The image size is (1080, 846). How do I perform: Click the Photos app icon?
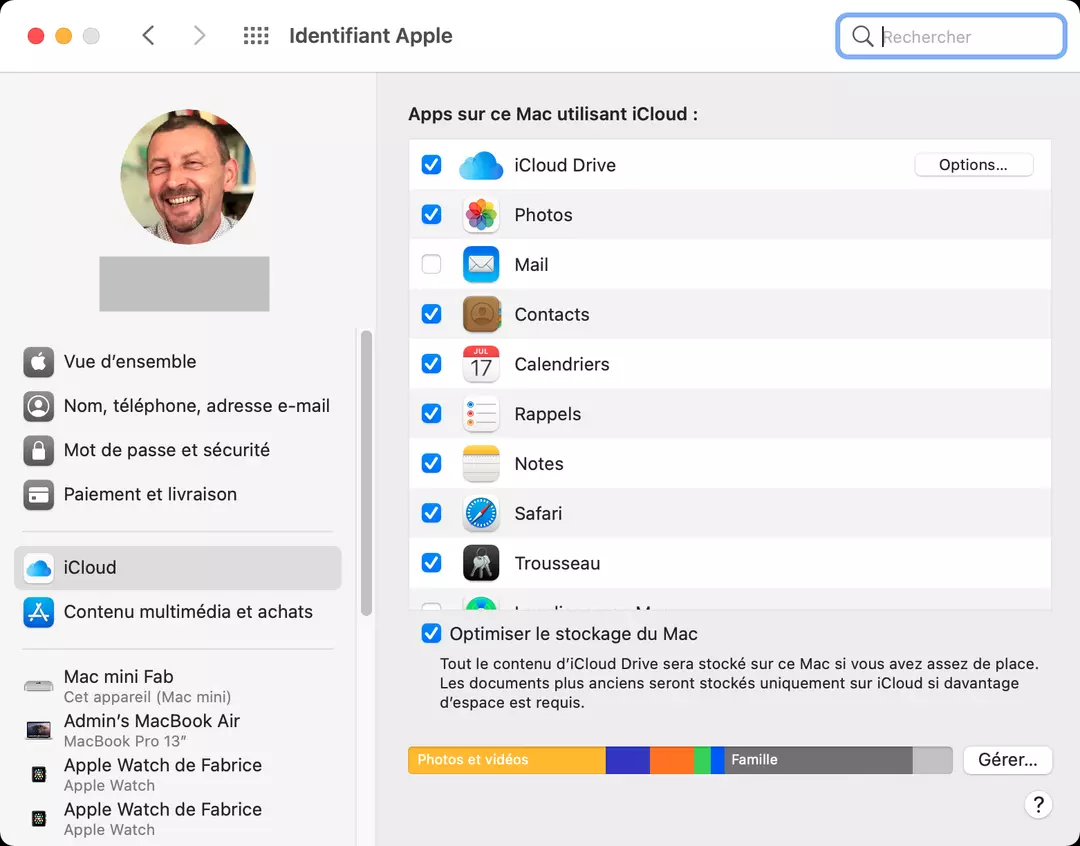[x=481, y=215]
